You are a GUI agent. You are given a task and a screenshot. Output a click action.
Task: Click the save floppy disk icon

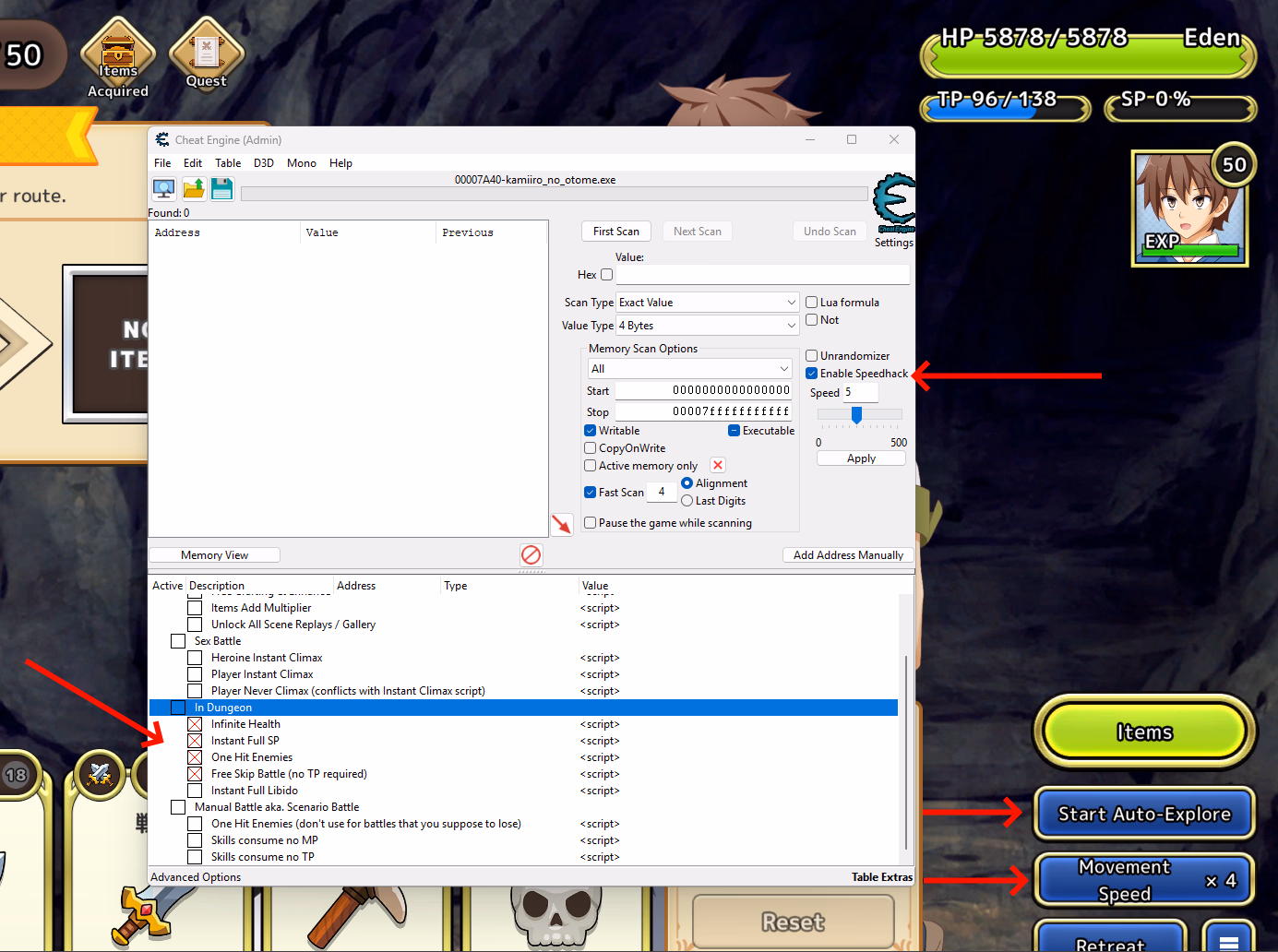pyautogui.click(x=221, y=189)
